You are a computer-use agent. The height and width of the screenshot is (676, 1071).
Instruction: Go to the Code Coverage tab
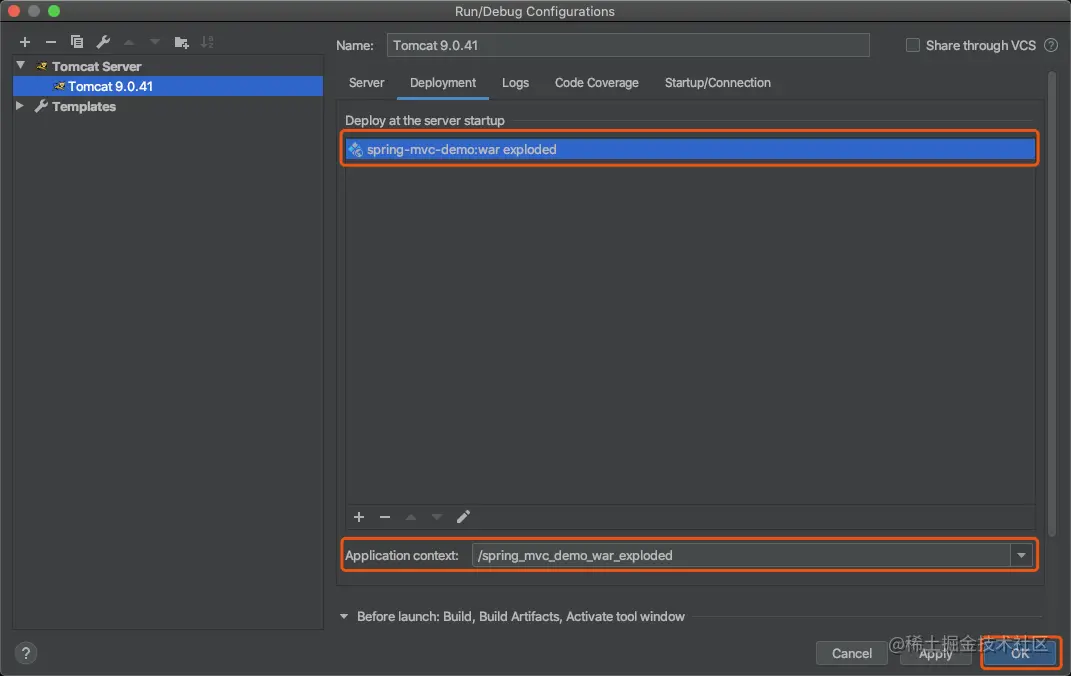[x=596, y=83]
